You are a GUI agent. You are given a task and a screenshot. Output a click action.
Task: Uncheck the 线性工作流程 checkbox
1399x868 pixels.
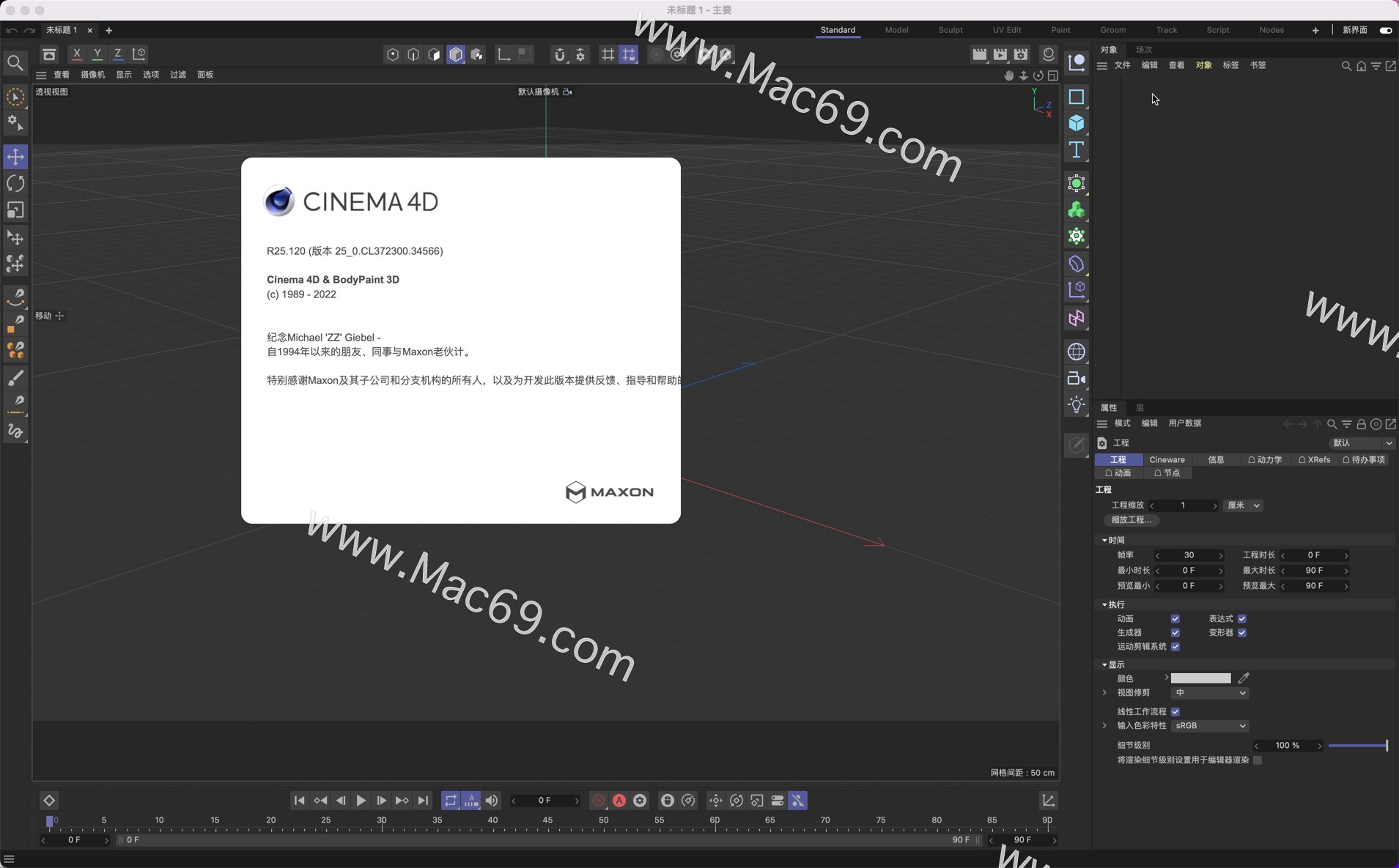pyautogui.click(x=1175, y=712)
